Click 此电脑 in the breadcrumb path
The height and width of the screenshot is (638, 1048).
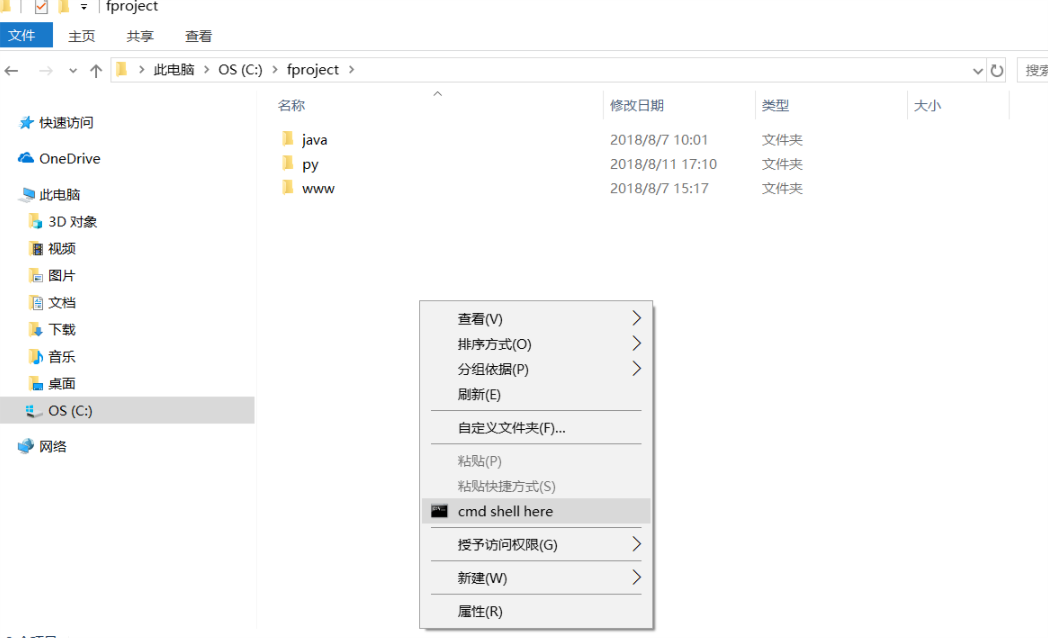(x=173, y=70)
